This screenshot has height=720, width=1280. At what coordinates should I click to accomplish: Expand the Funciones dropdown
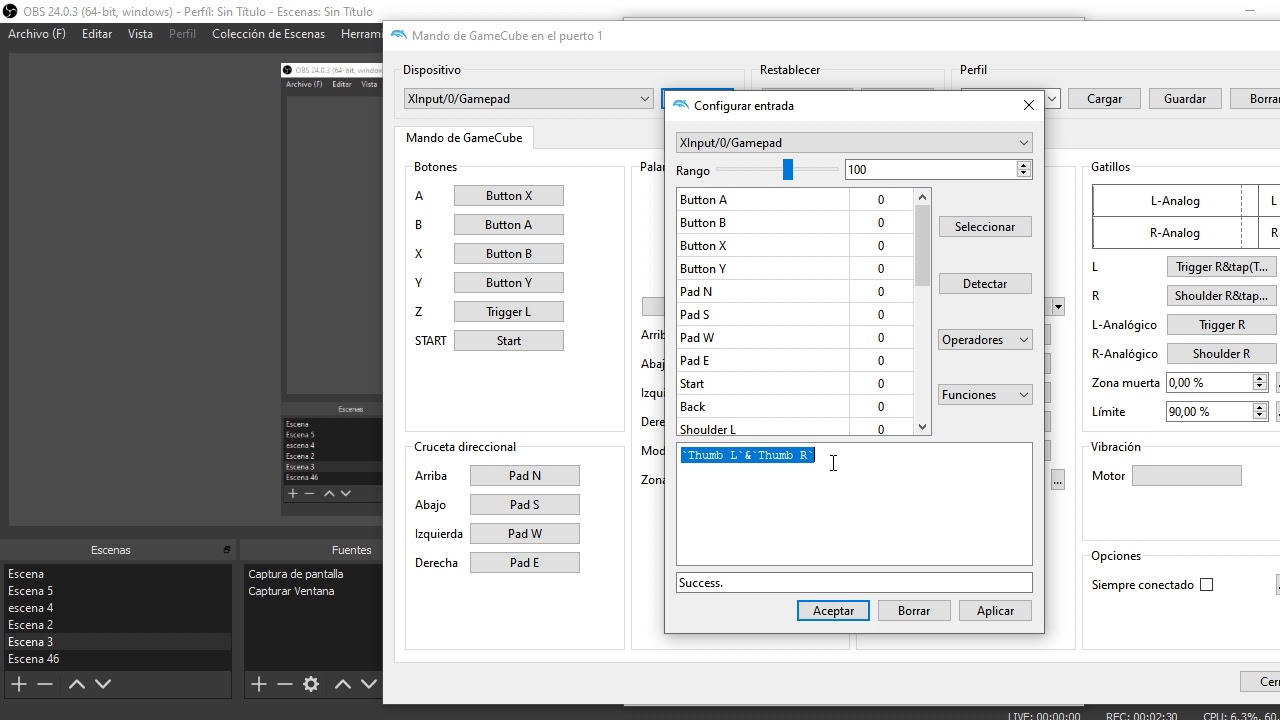(985, 395)
